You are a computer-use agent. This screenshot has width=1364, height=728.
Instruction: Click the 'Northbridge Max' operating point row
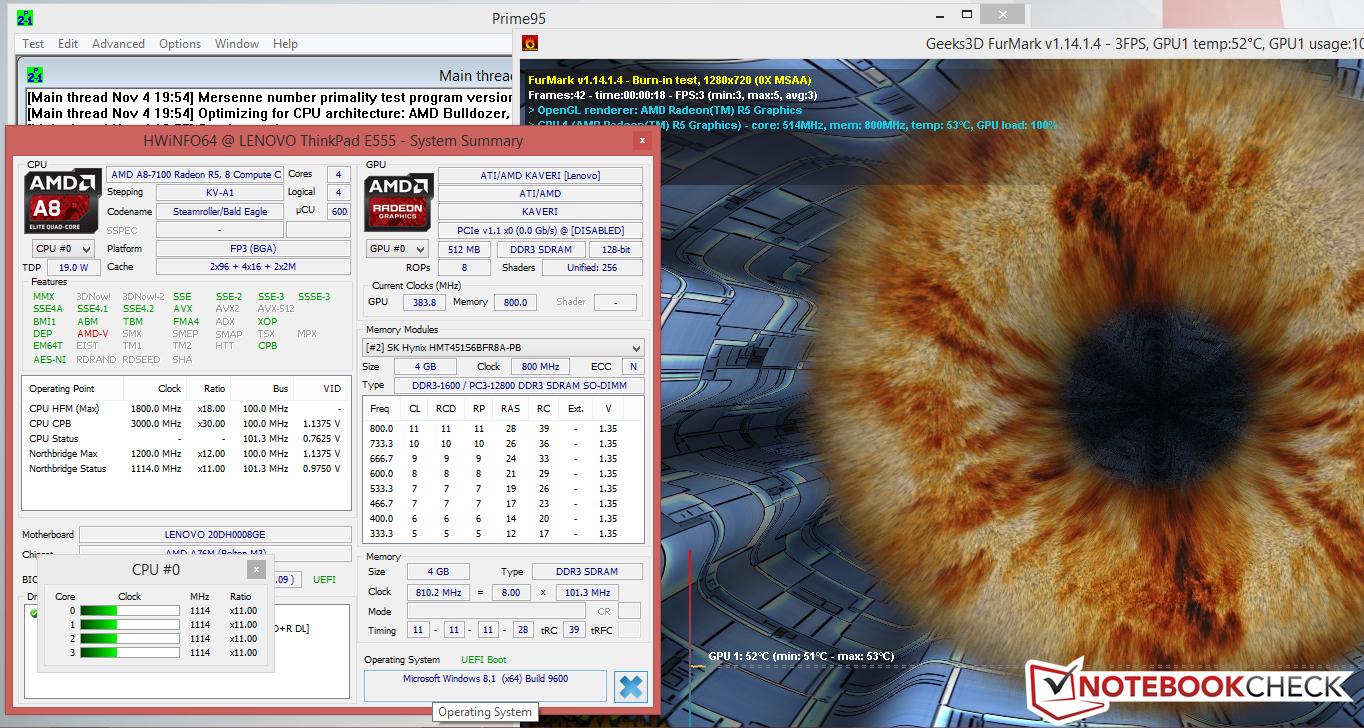tap(185, 453)
